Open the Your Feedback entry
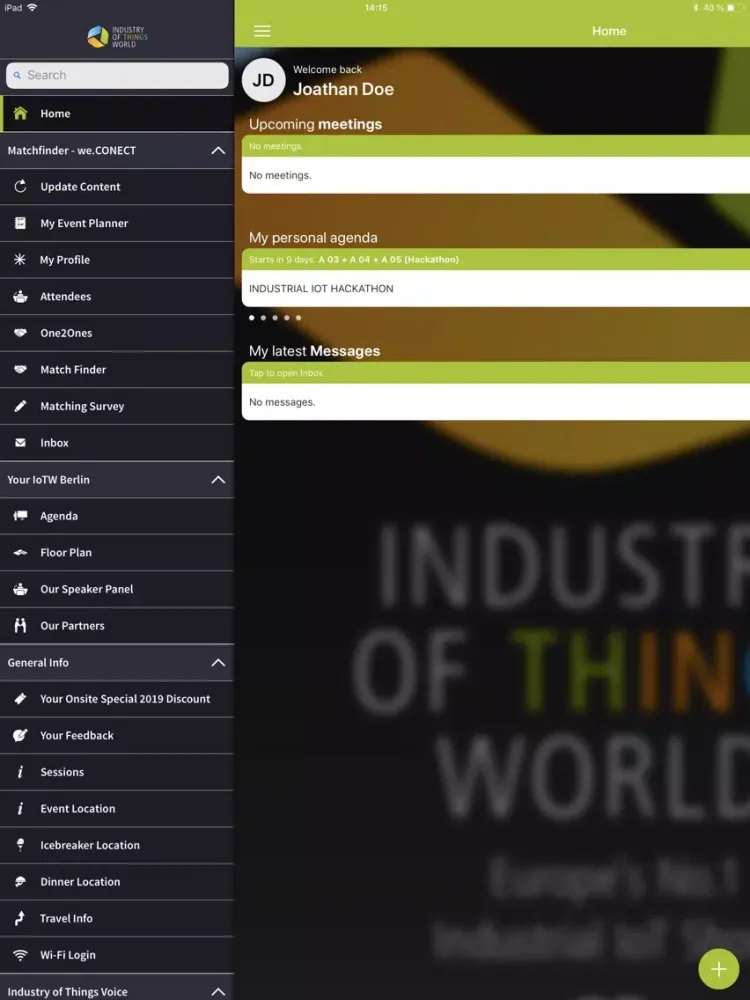 point(117,735)
